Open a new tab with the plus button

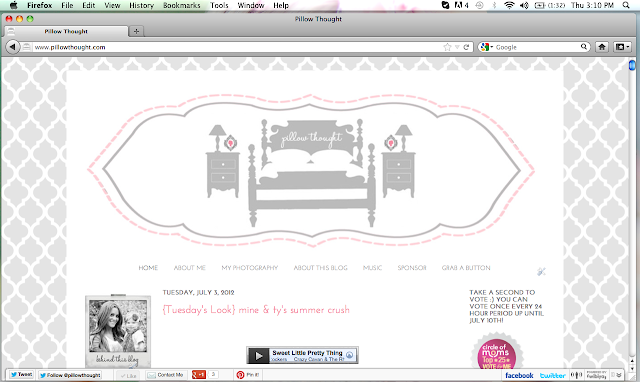[x=136, y=31]
